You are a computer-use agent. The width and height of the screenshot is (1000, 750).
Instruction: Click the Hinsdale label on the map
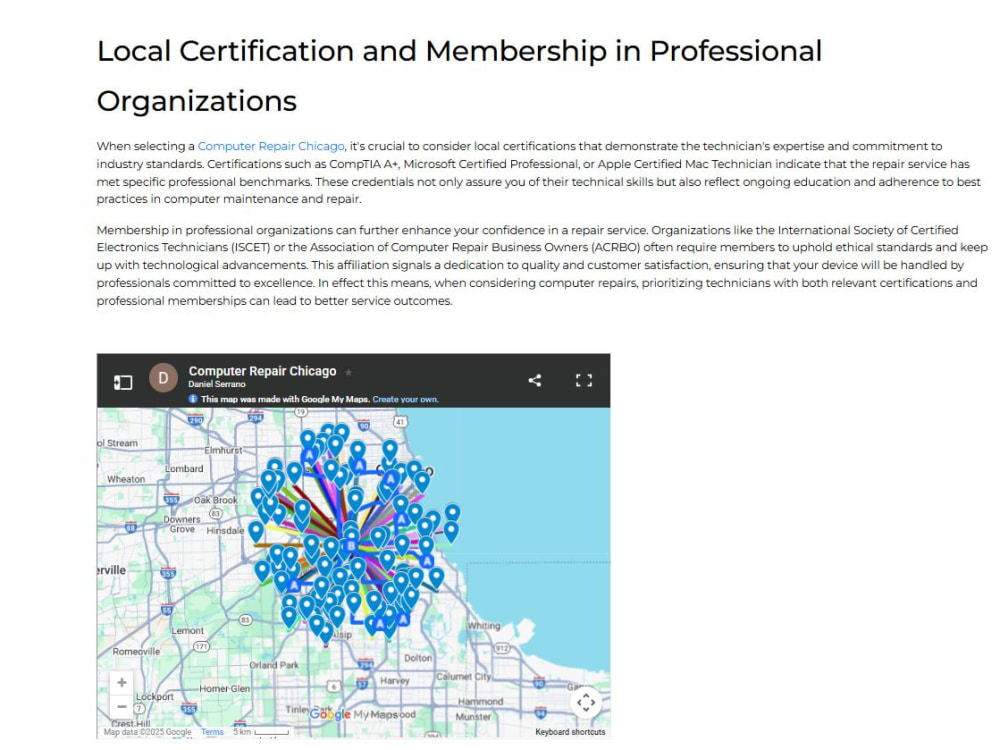[225, 531]
